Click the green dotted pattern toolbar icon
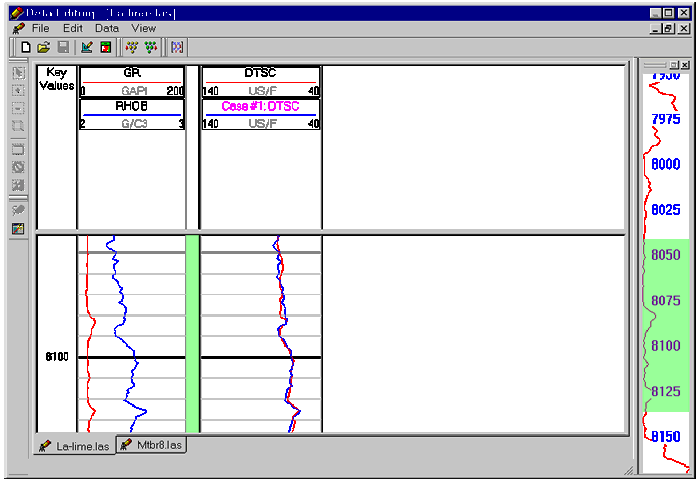 [150, 47]
